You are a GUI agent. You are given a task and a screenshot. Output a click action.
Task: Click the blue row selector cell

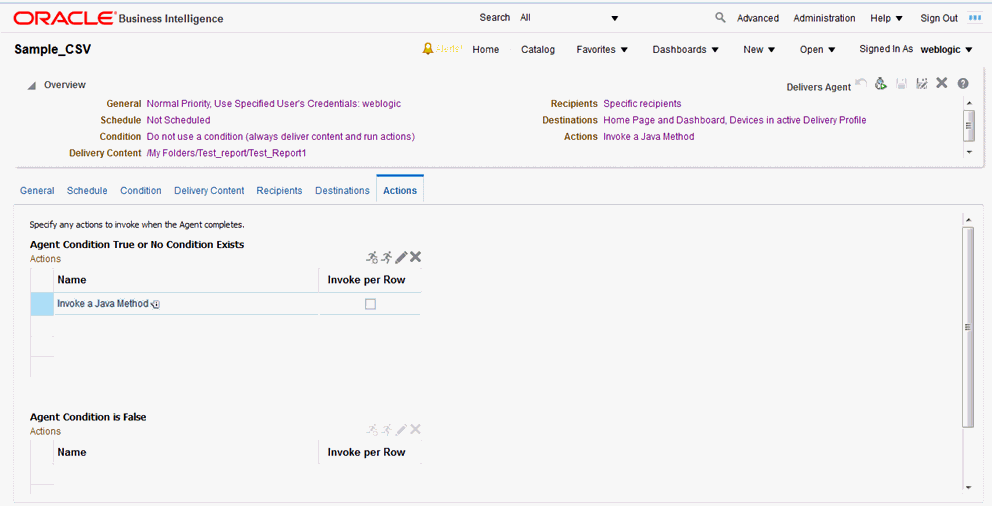coord(42,304)
